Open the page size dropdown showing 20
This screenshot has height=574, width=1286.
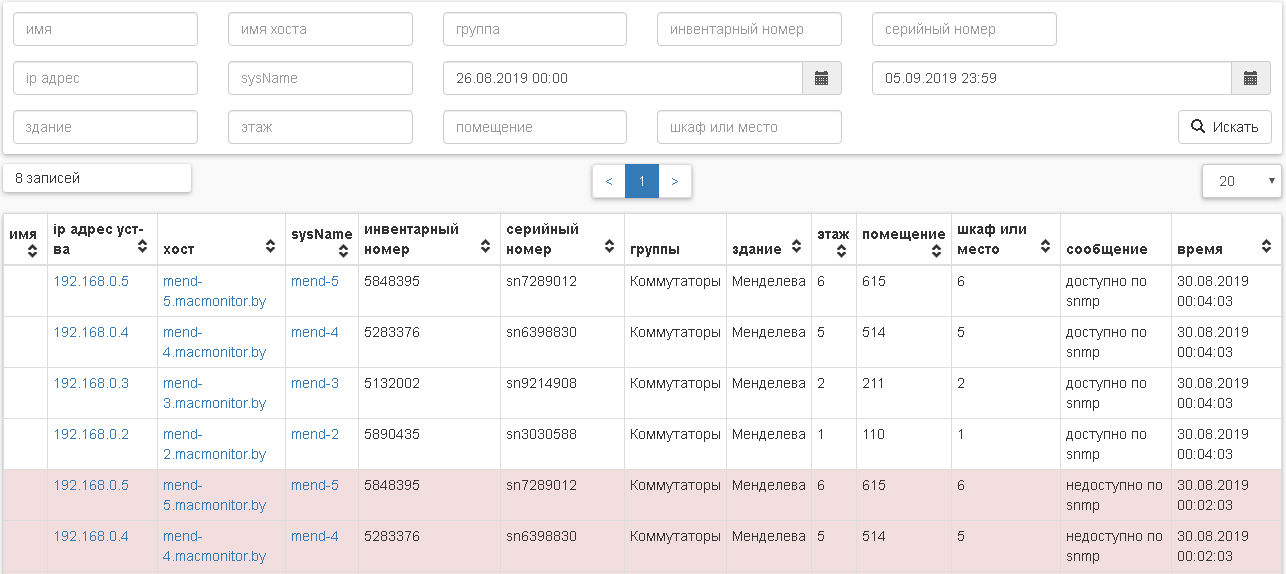(x=1241, y=181)
